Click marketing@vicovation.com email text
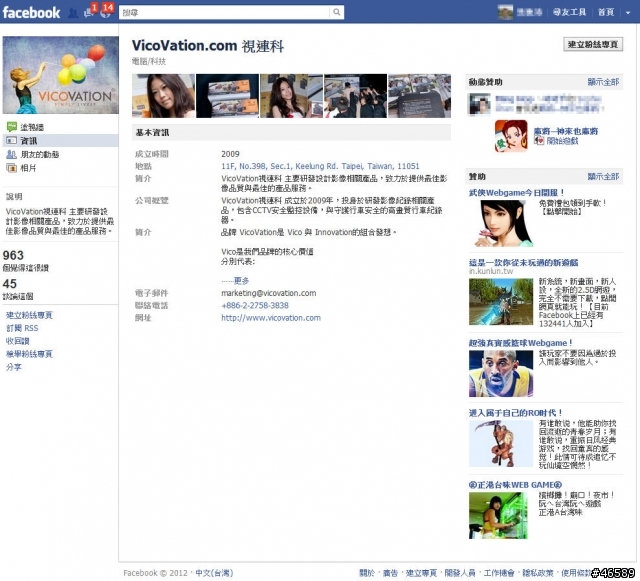 [x=269, y=293]
